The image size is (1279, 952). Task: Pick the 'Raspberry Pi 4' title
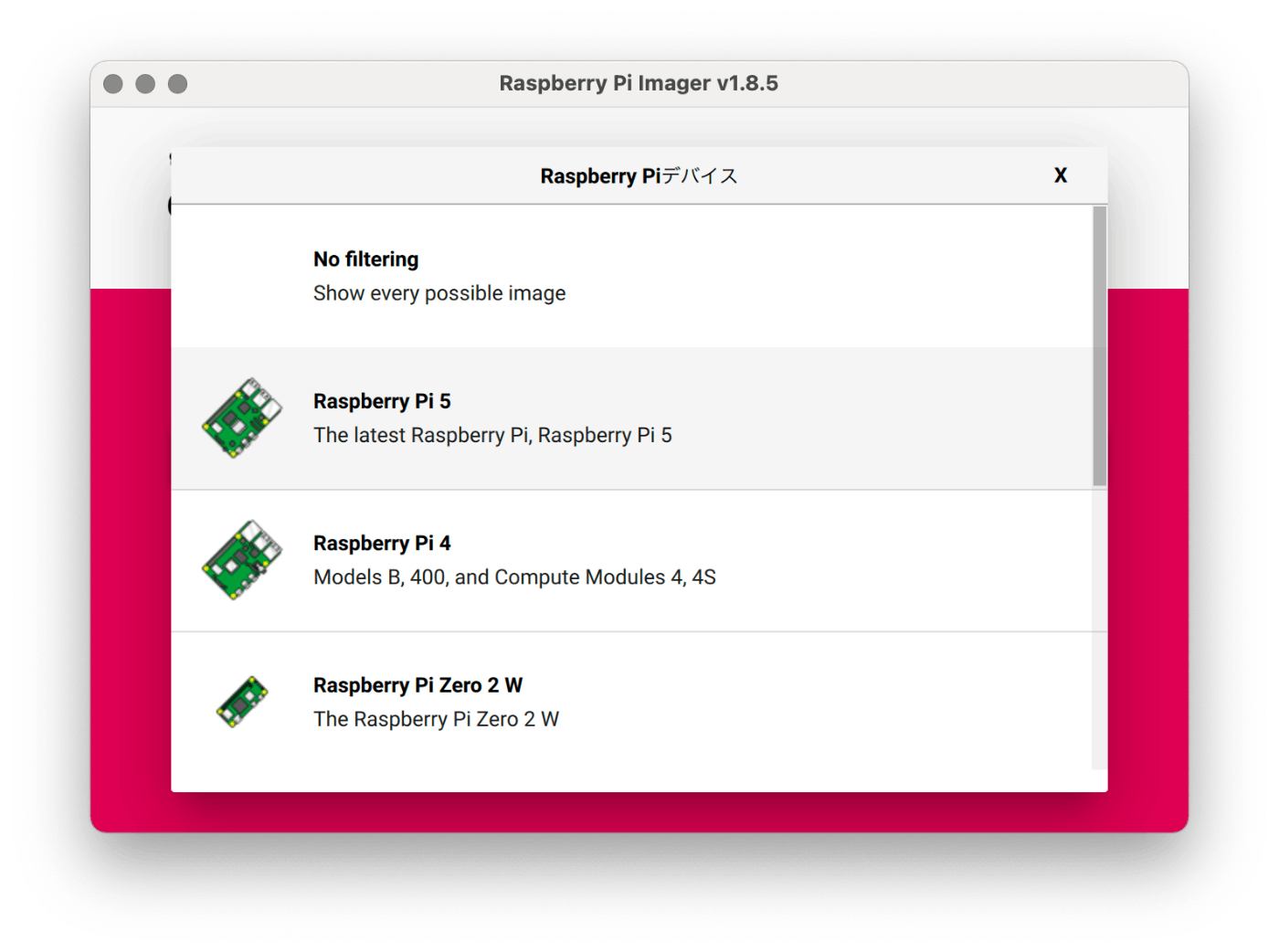coord(382,543)
